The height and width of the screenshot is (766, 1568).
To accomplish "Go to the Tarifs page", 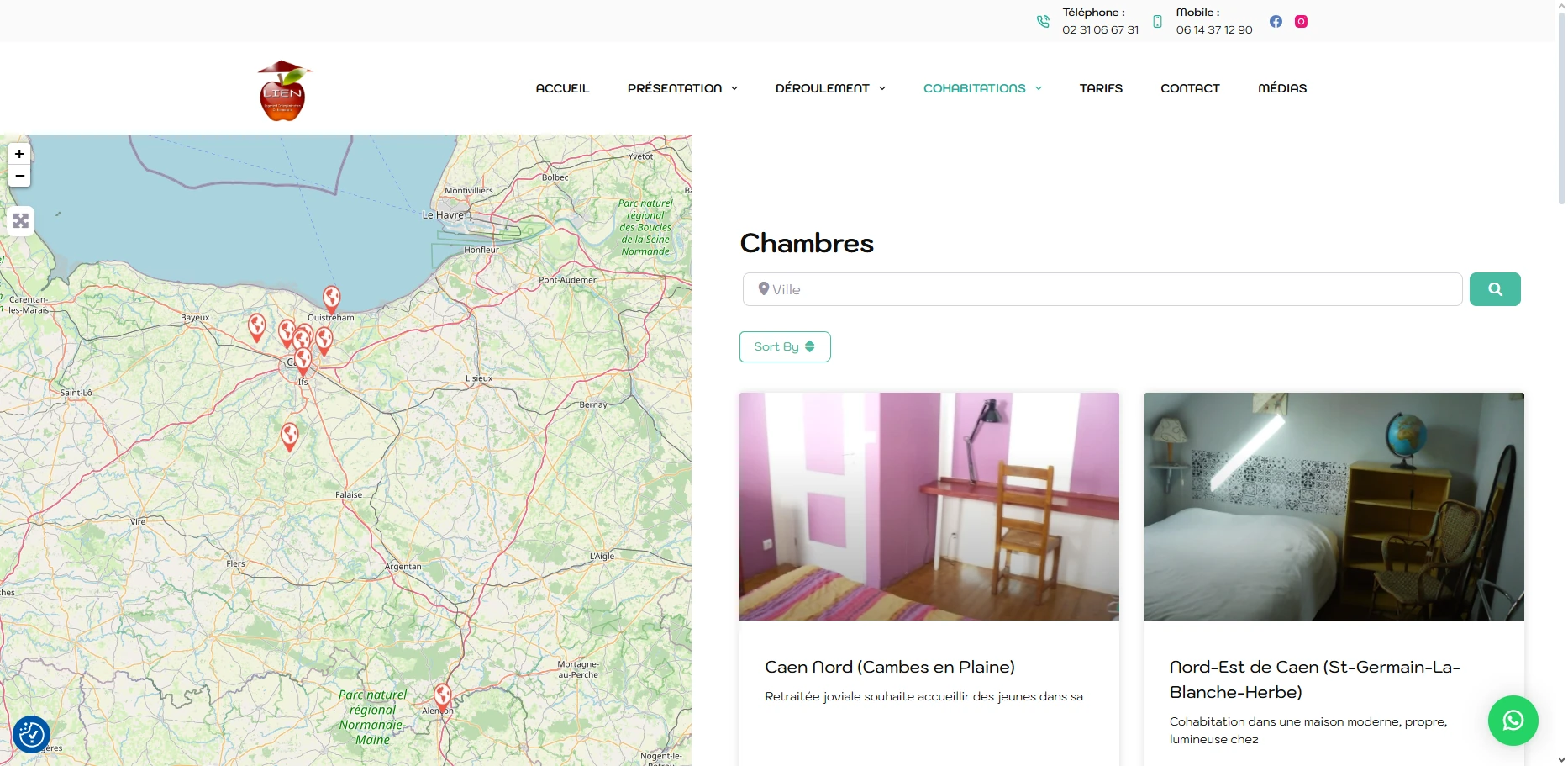I will coord(1101,88).
